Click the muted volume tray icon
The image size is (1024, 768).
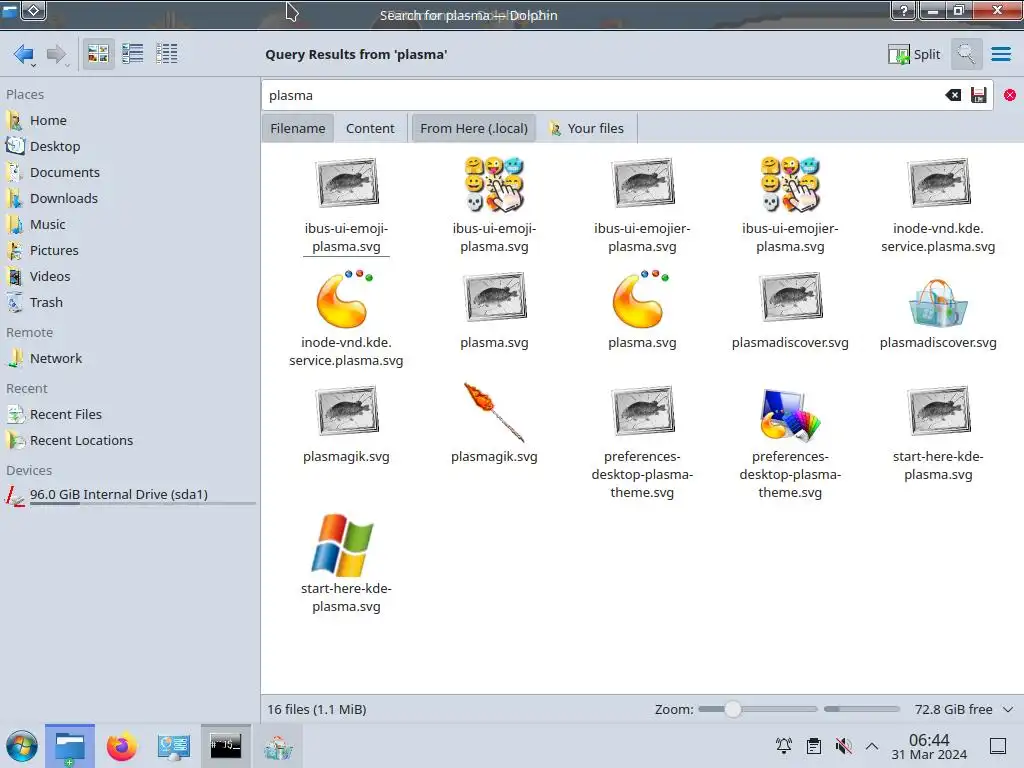click(x=843, y=746)
